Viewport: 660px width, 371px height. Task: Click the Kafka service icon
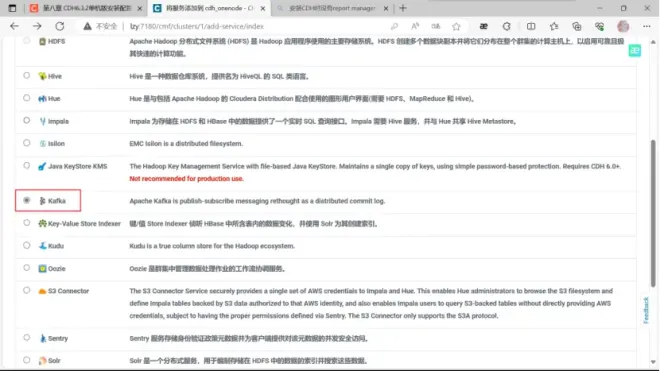43,201
